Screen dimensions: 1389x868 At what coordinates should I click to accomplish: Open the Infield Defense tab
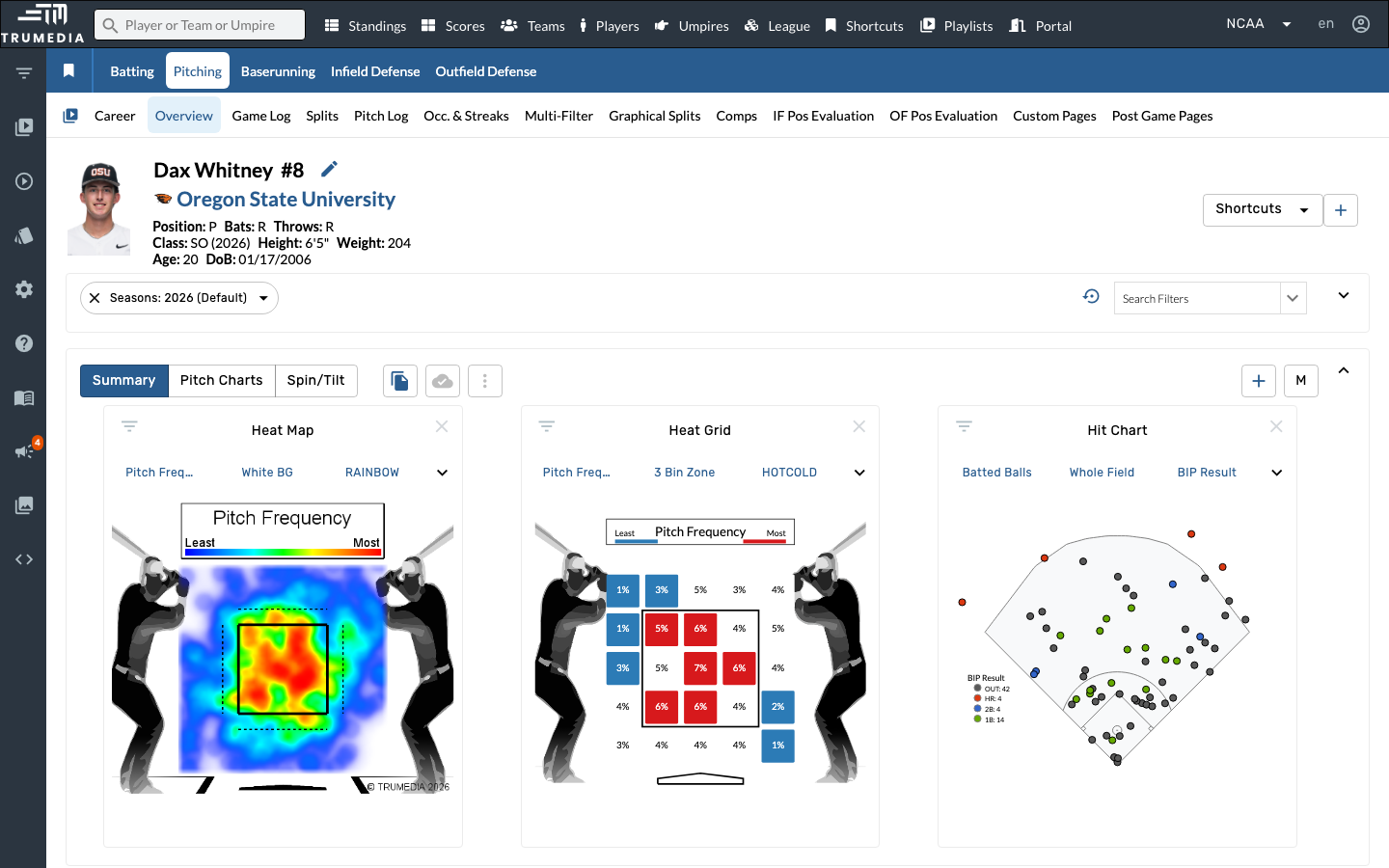click(x=375, y=71)
